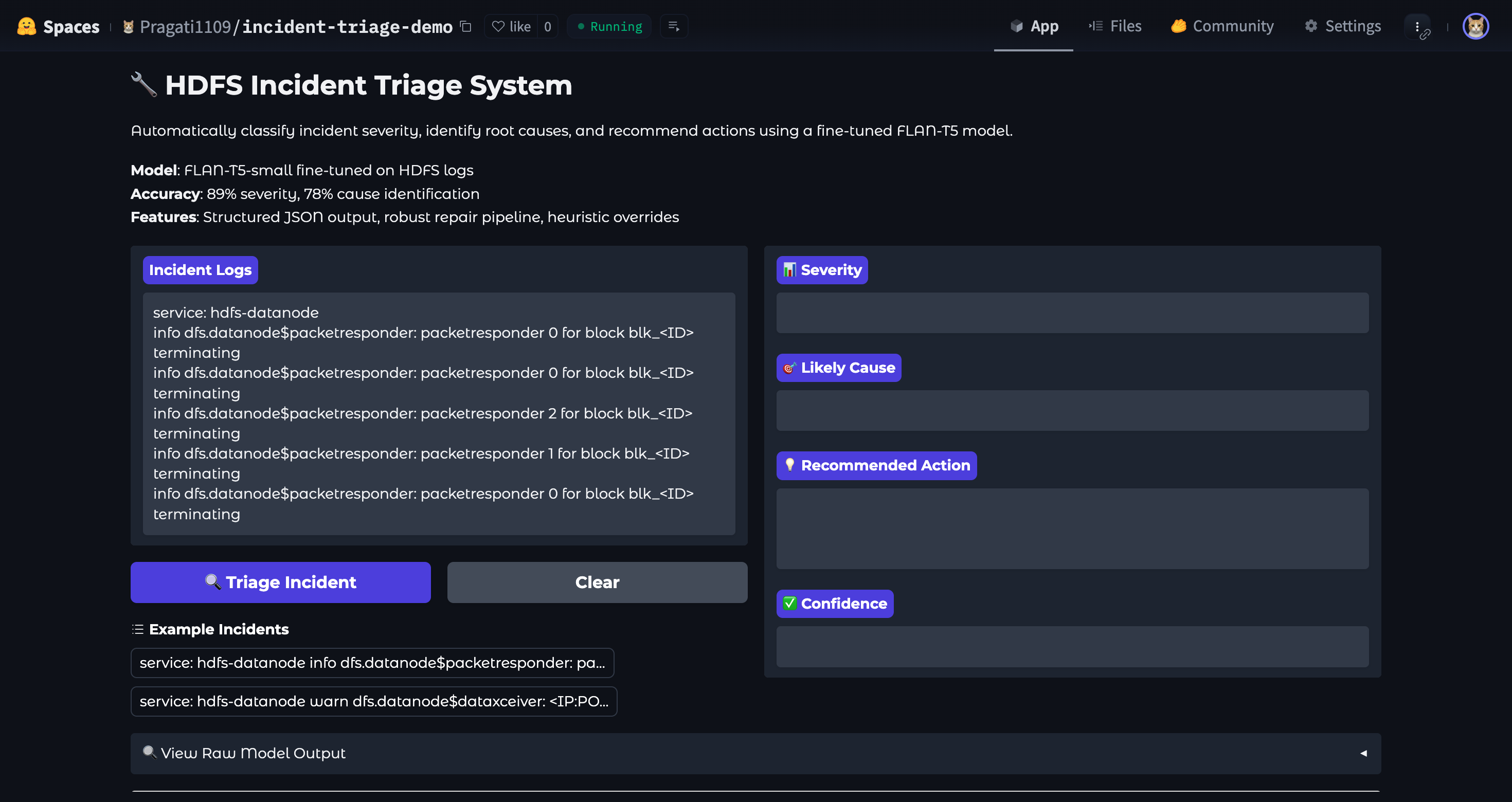This screenshot has height=802, width=1512.
Task: Click inside the Incident Logs text area
Action: (x=439, y=413)
